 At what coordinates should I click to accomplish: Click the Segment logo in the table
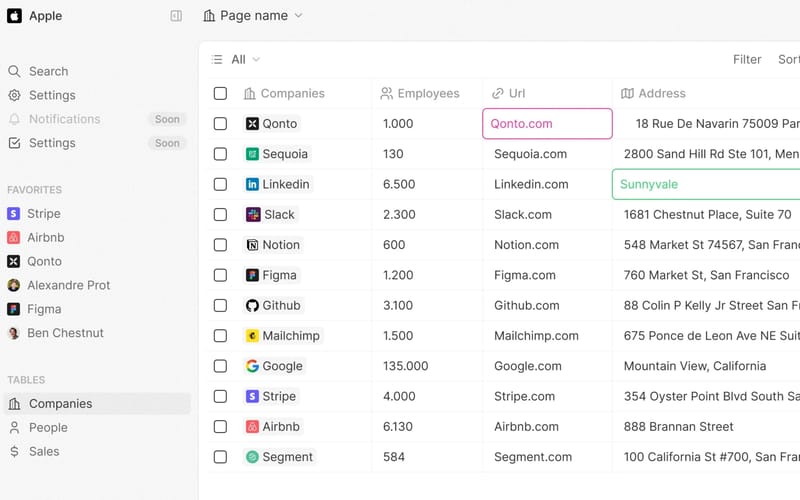(253, 457)
